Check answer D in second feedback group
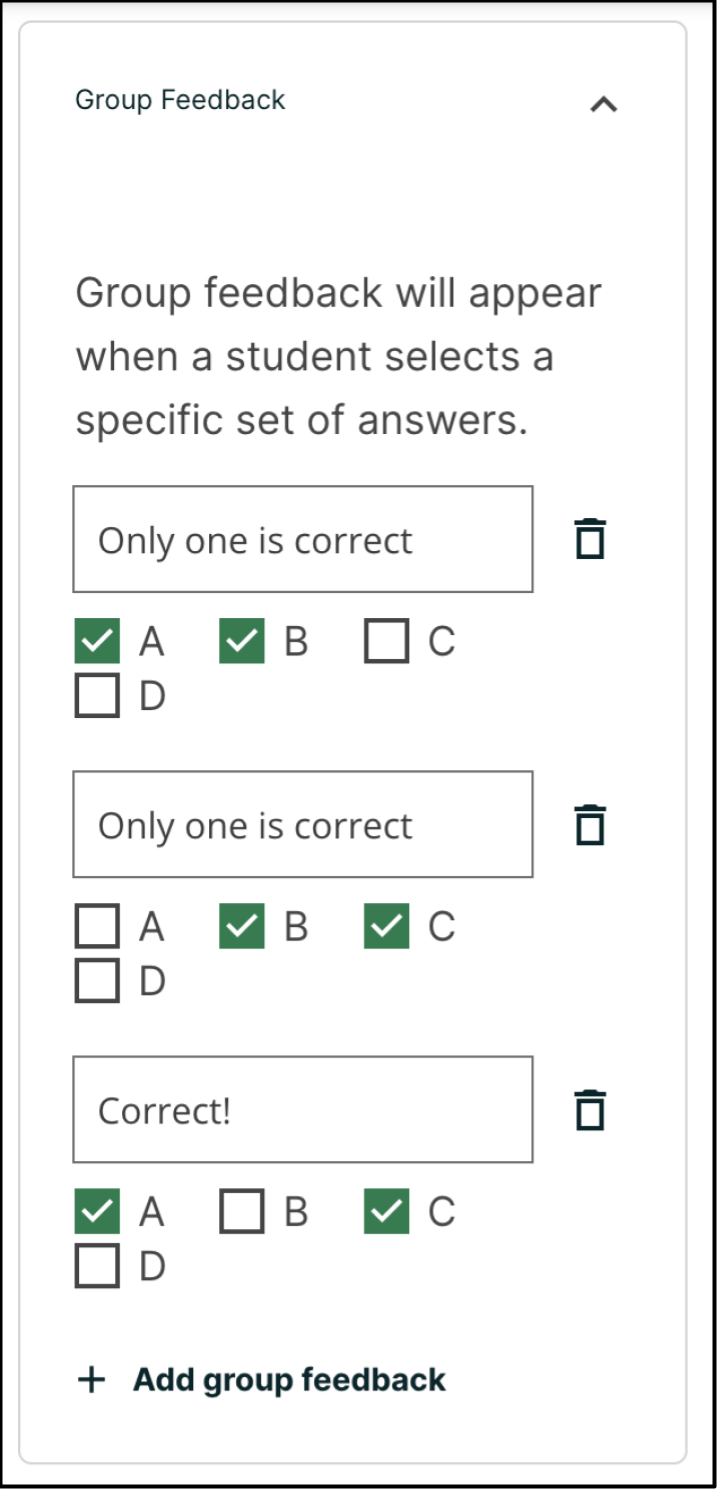The width and height of the screenshot is (721, 1491). pyautogui.click(x=97, y=981)
